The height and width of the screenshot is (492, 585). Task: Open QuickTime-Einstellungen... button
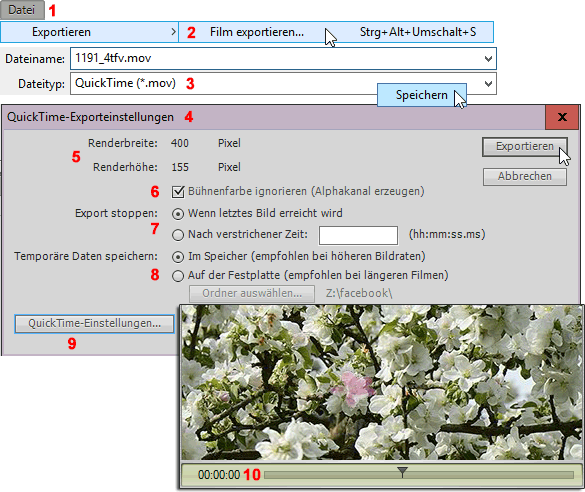[94, 323]
